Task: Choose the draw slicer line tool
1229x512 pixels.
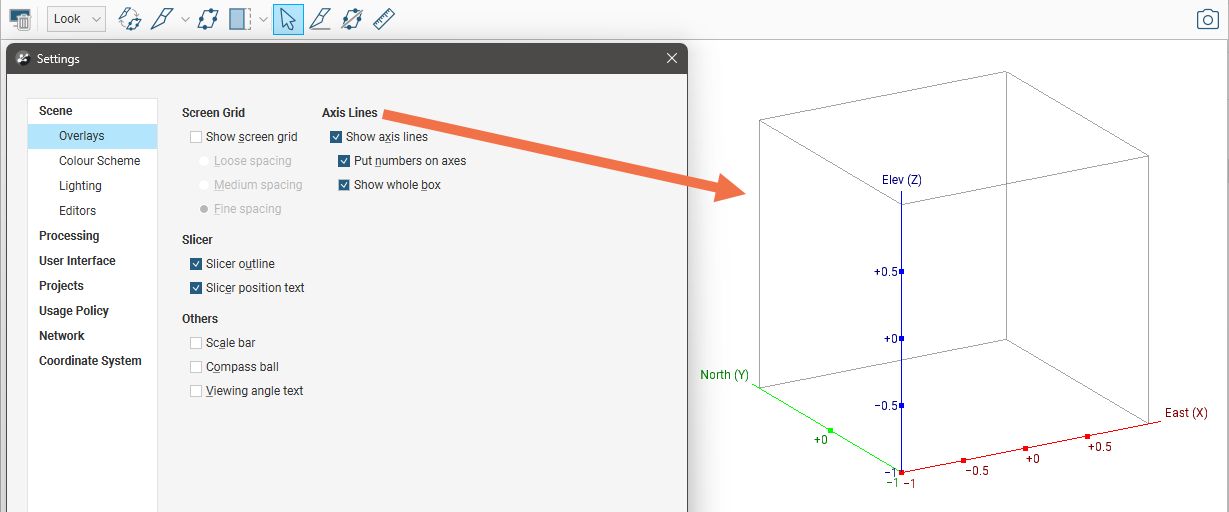Action: [x=320, y=19]
